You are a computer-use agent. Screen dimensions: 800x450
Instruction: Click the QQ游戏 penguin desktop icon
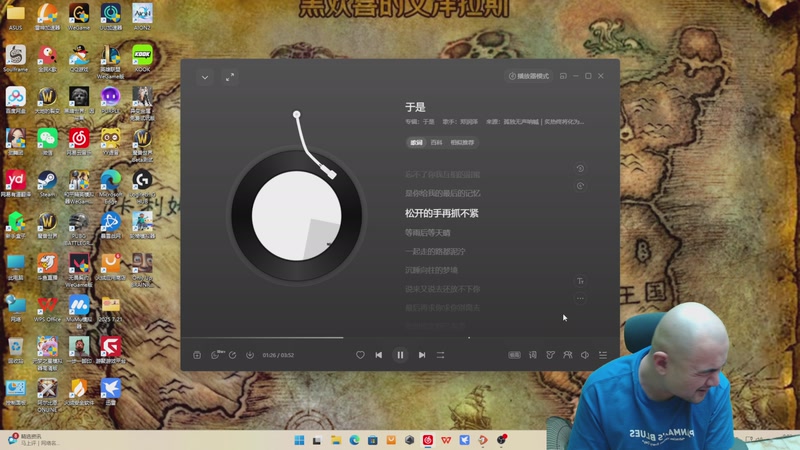(79, 58)
